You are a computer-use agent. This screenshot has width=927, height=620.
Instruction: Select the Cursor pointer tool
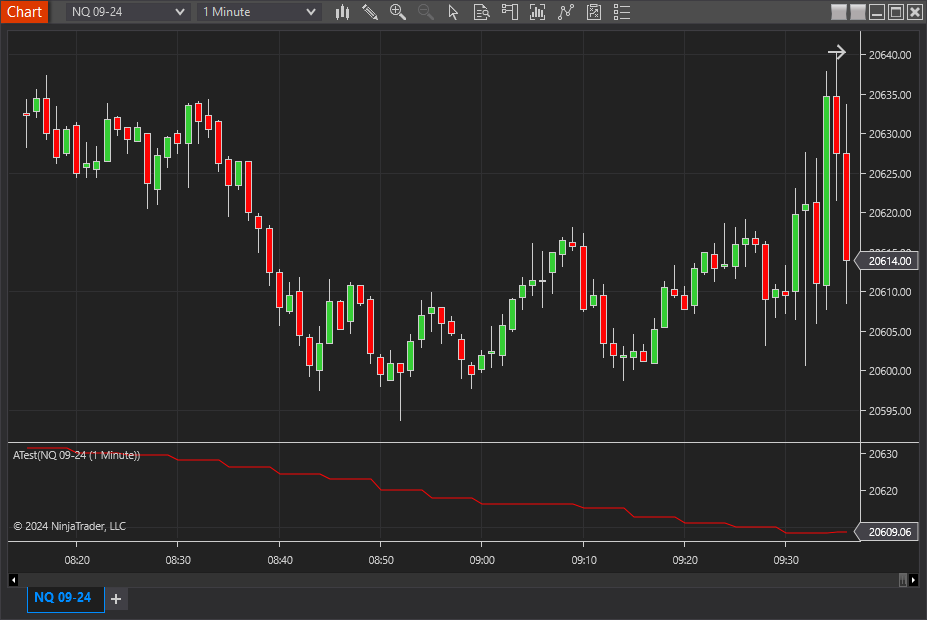coord(453,12)
